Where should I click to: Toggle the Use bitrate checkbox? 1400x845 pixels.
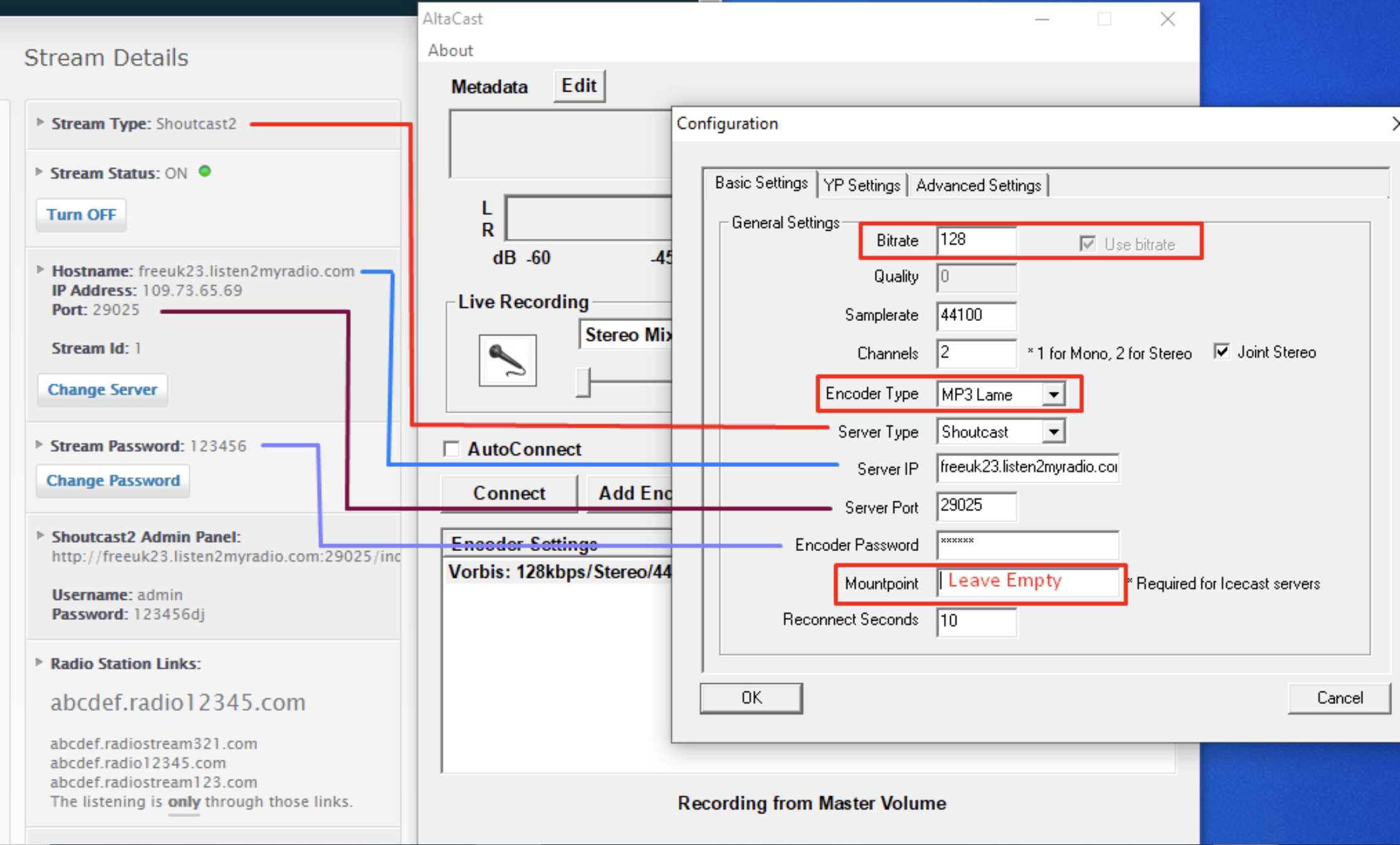1087,244
